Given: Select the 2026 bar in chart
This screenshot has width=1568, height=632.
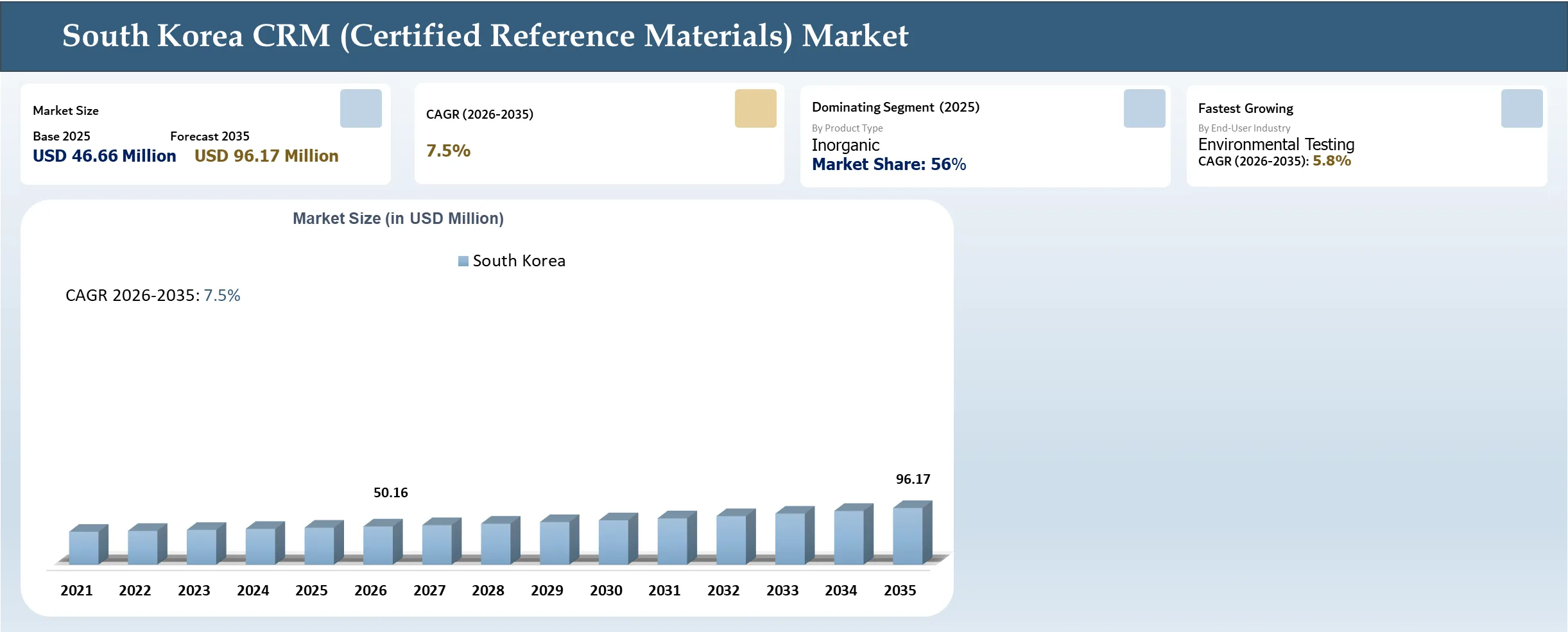Looking at the screenshot, I should tap(383, 542).
